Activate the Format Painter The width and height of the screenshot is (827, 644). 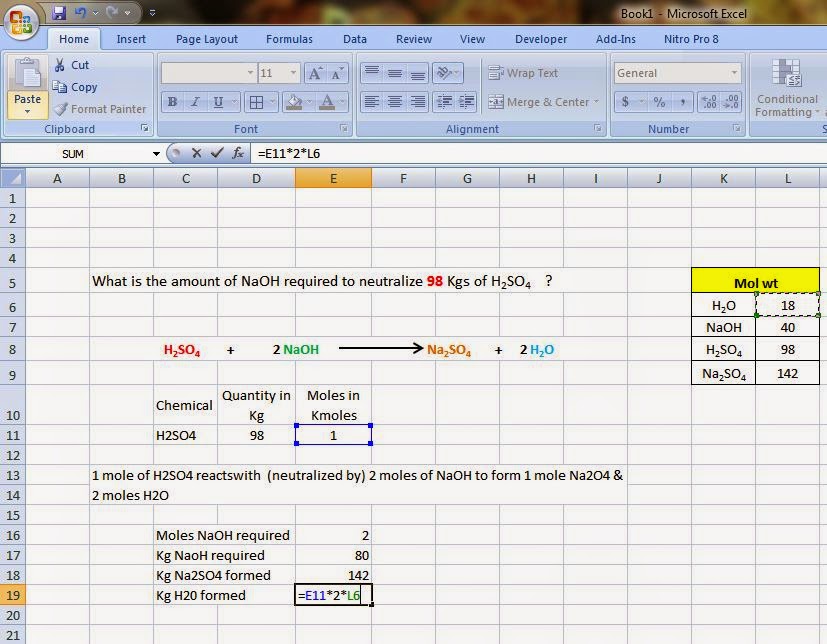click(x=100, y=109)
